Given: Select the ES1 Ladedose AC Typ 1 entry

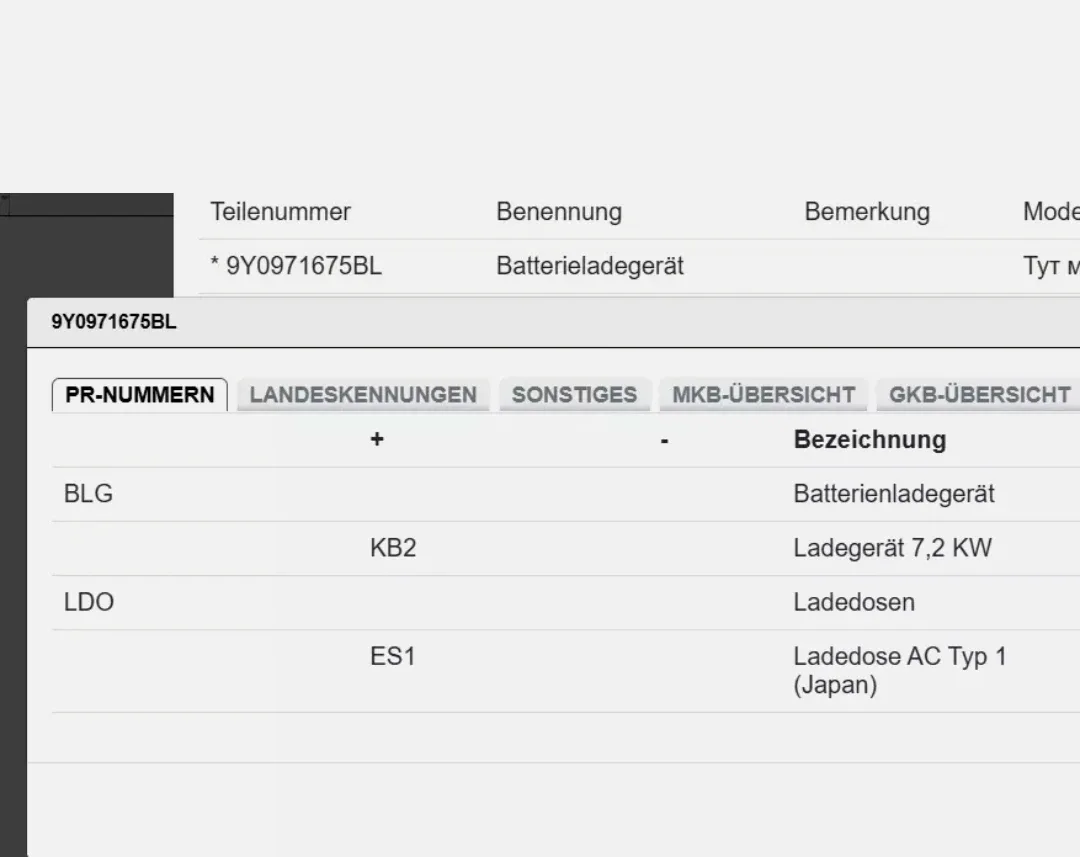Looking at the screenshot, I should [392, 656].
